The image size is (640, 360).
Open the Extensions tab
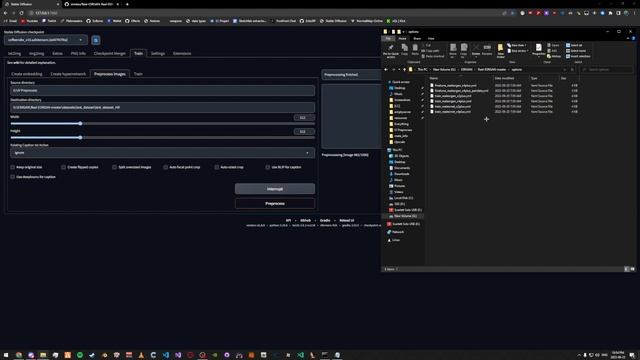pos(182,53)
